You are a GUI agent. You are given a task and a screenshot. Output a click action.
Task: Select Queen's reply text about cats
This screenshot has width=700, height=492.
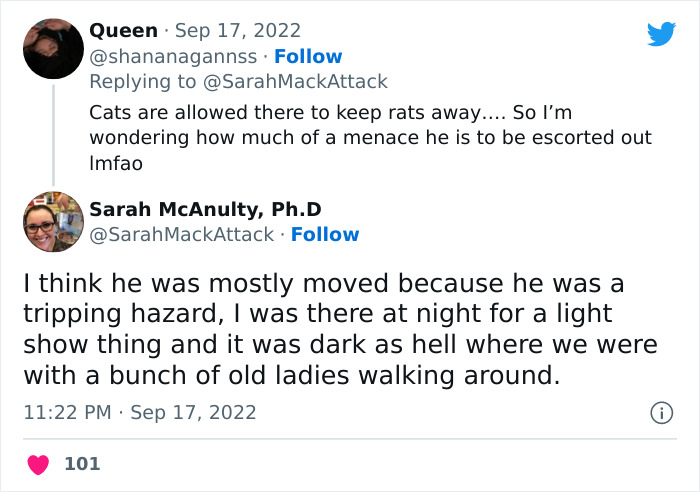coord(371,138)
